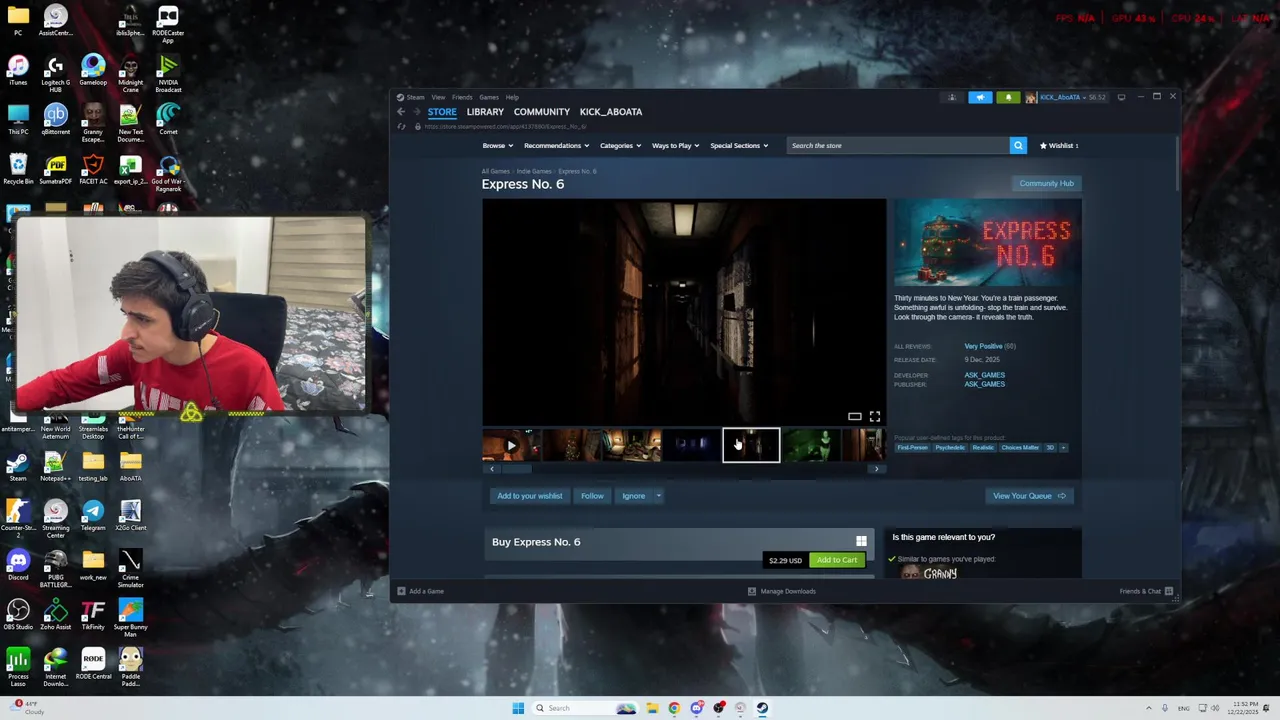This screenshot has height=720, width=1280.
Task: Click the Indie Games breadcrumb link
Action: [534, 172]
